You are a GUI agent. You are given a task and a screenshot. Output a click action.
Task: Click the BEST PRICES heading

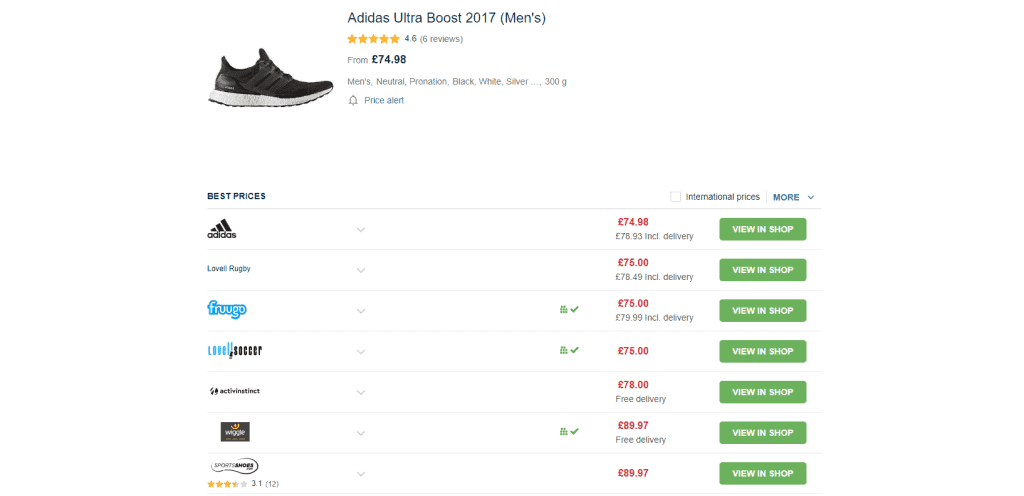tap(236, 196)
